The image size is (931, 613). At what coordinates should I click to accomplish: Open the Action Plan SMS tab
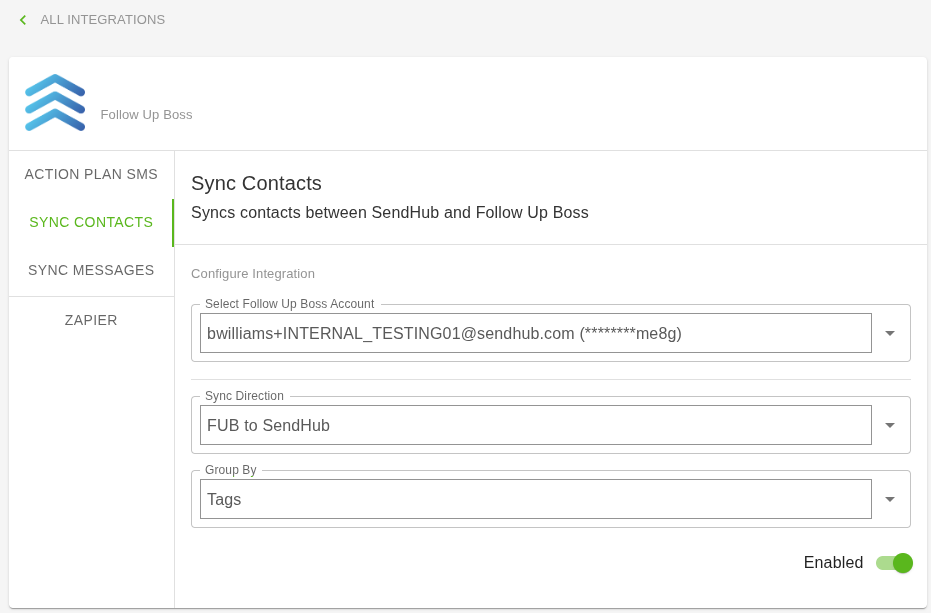tap(91, 174)
